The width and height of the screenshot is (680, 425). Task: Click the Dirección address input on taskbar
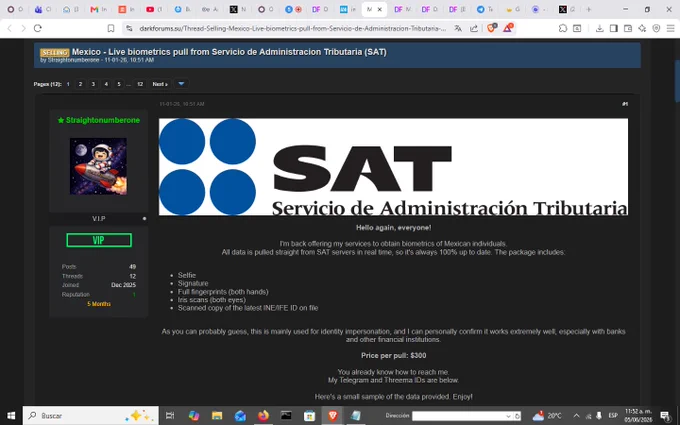pos(461,415)
